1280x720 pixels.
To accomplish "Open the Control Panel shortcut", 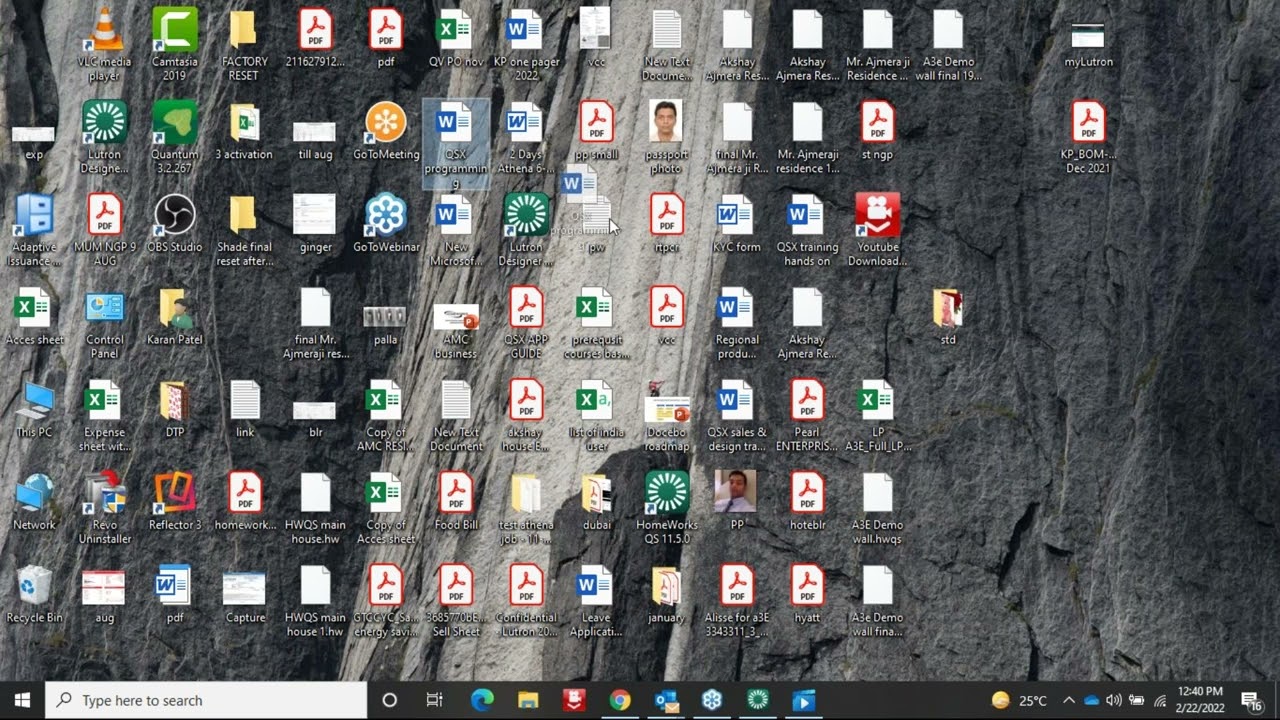I will point(104,322).
